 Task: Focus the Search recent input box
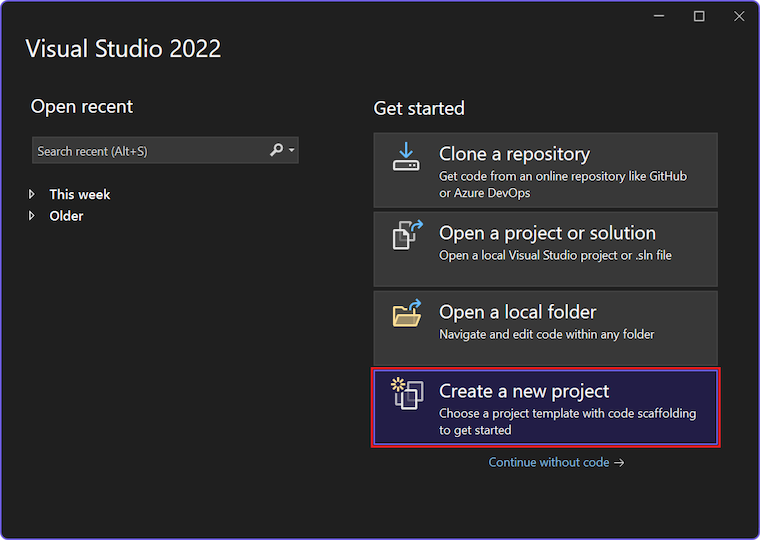point(150,151)
